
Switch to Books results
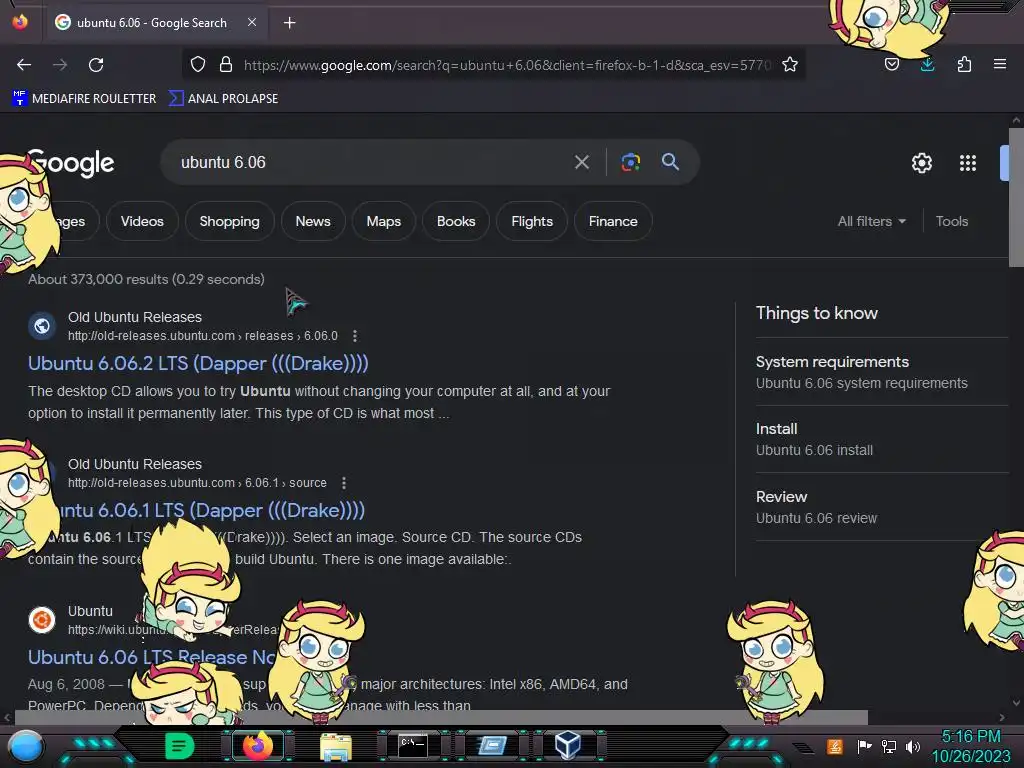(x=456, y=221)
